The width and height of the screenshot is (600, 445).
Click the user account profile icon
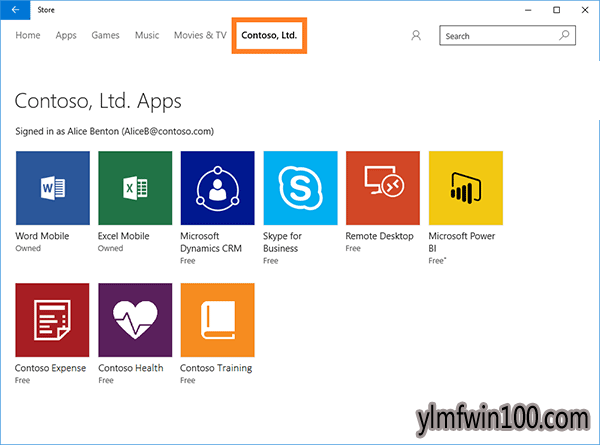[416, 36]
